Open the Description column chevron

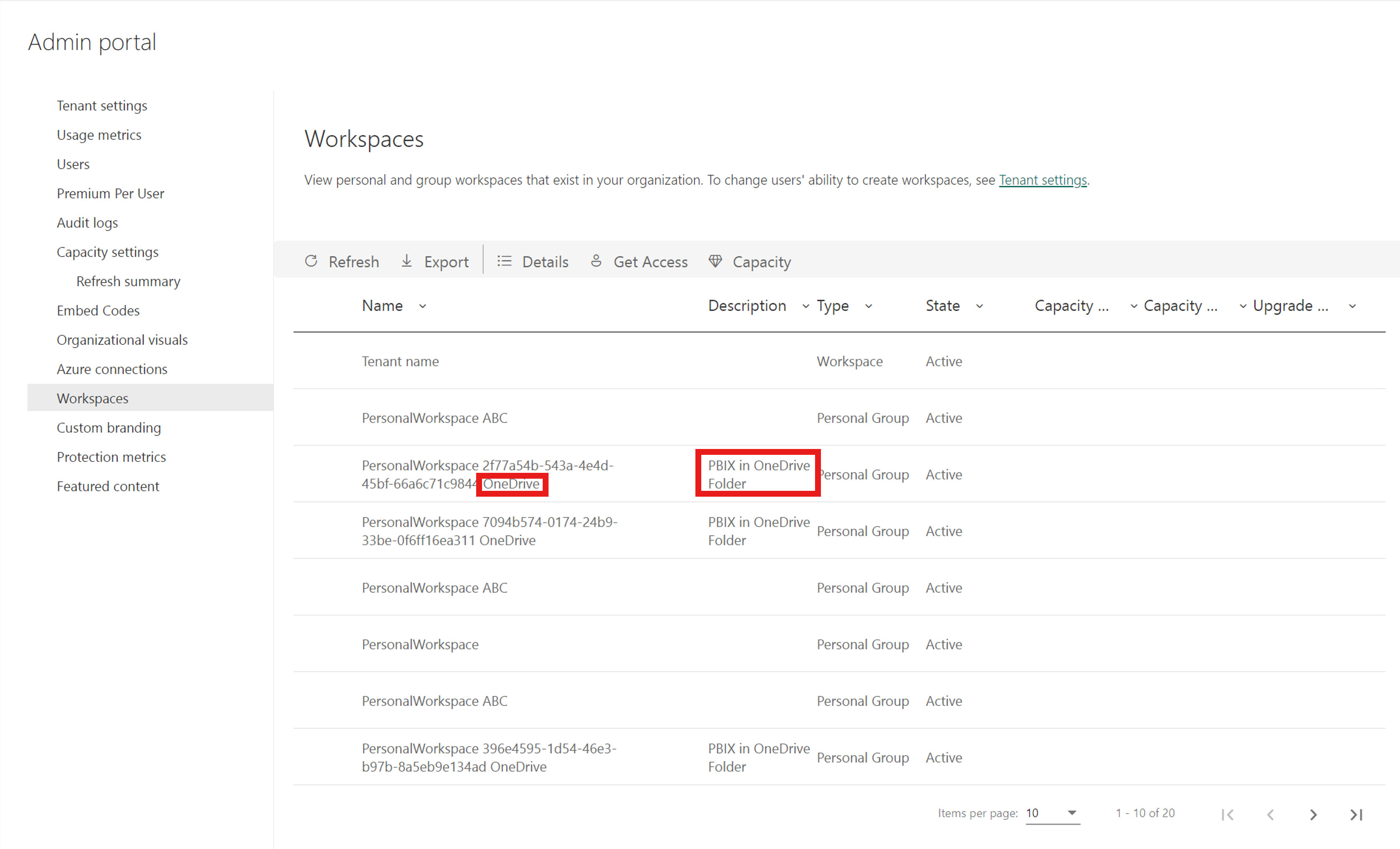click(806, 306)
